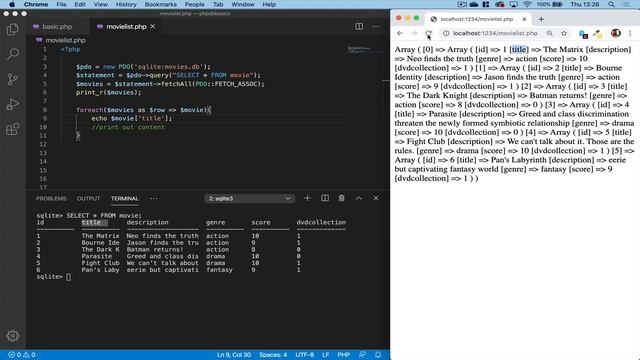Open the Explorer view in VS Code
This screenshot has width=640, height=360.
(13, 29)
